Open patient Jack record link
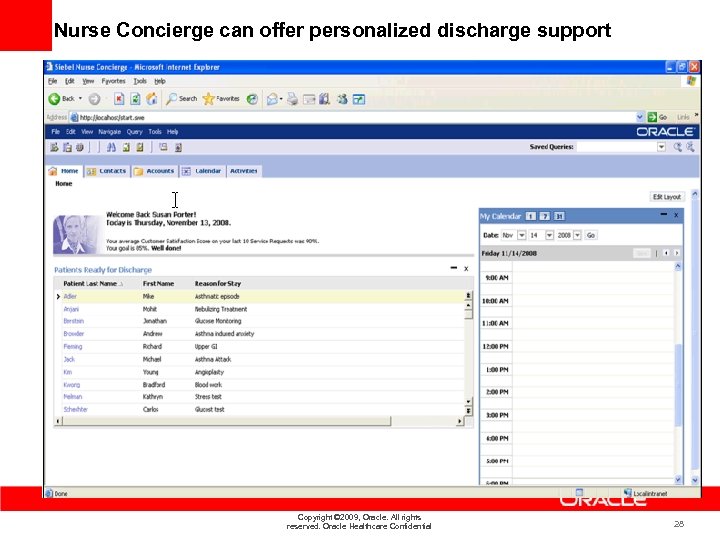 69,360
